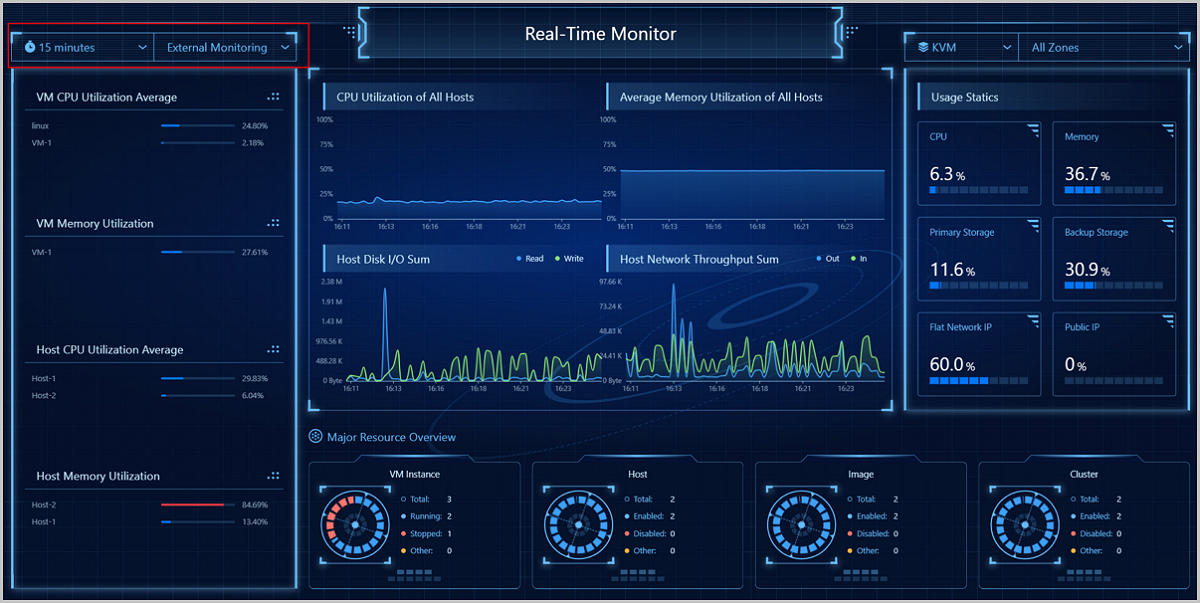Viewport: 1200px width, 603px height.
Task: Open Host Memory Utilization more-options icon
Action: [x=273, y=476]
